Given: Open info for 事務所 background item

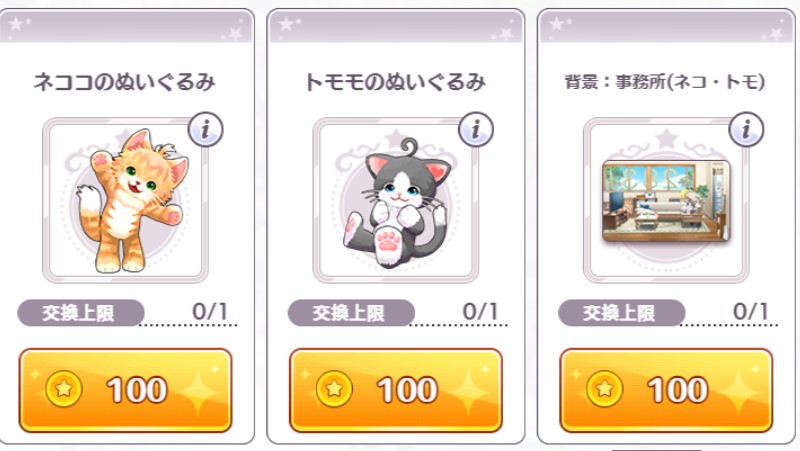Looking at the screenshot, I should (x=746, y=130).
